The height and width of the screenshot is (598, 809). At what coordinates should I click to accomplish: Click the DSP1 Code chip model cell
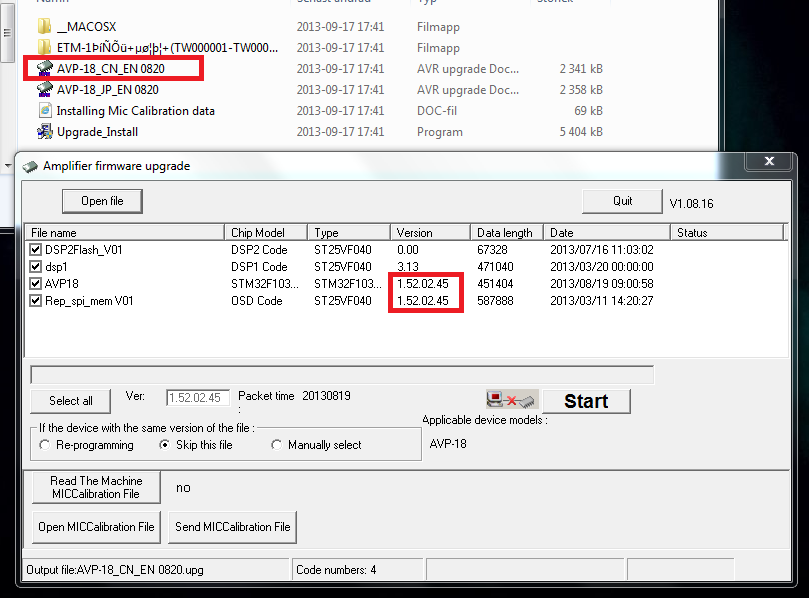coord(259,267)
